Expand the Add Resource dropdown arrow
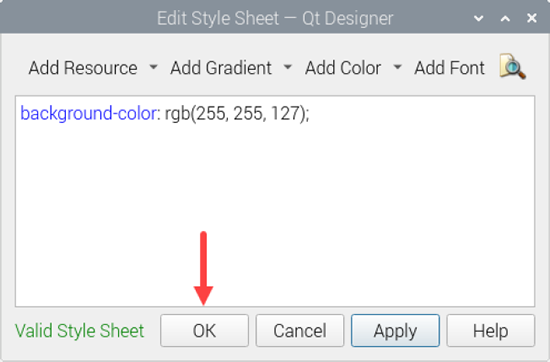Viewport: 550px width, 362px height. coord(153,67)
